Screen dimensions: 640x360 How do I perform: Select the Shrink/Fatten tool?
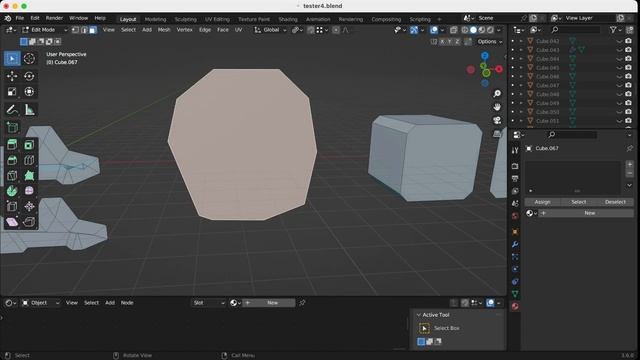29,207
